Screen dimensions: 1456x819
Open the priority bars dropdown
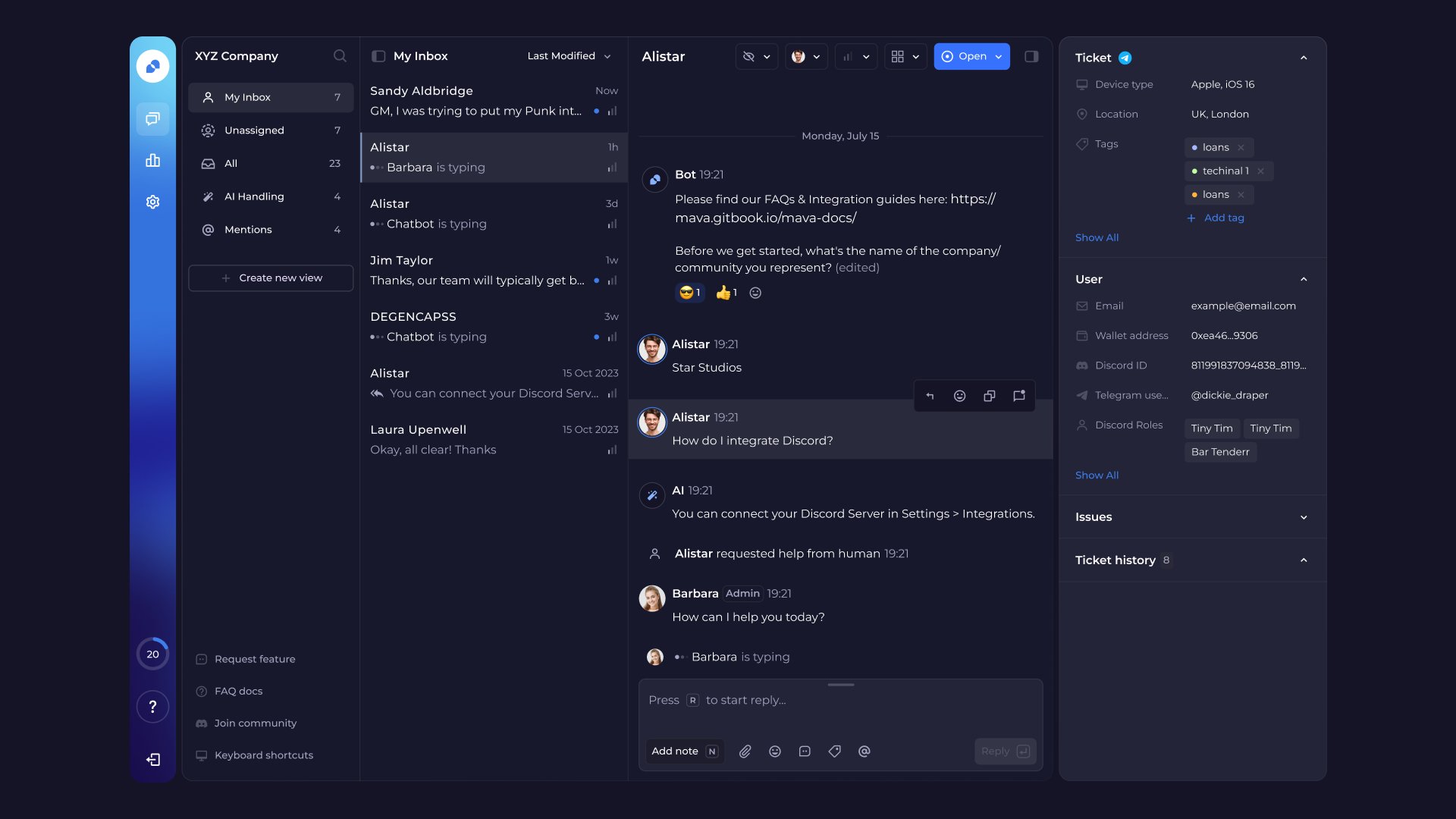(x=856, y=56)
